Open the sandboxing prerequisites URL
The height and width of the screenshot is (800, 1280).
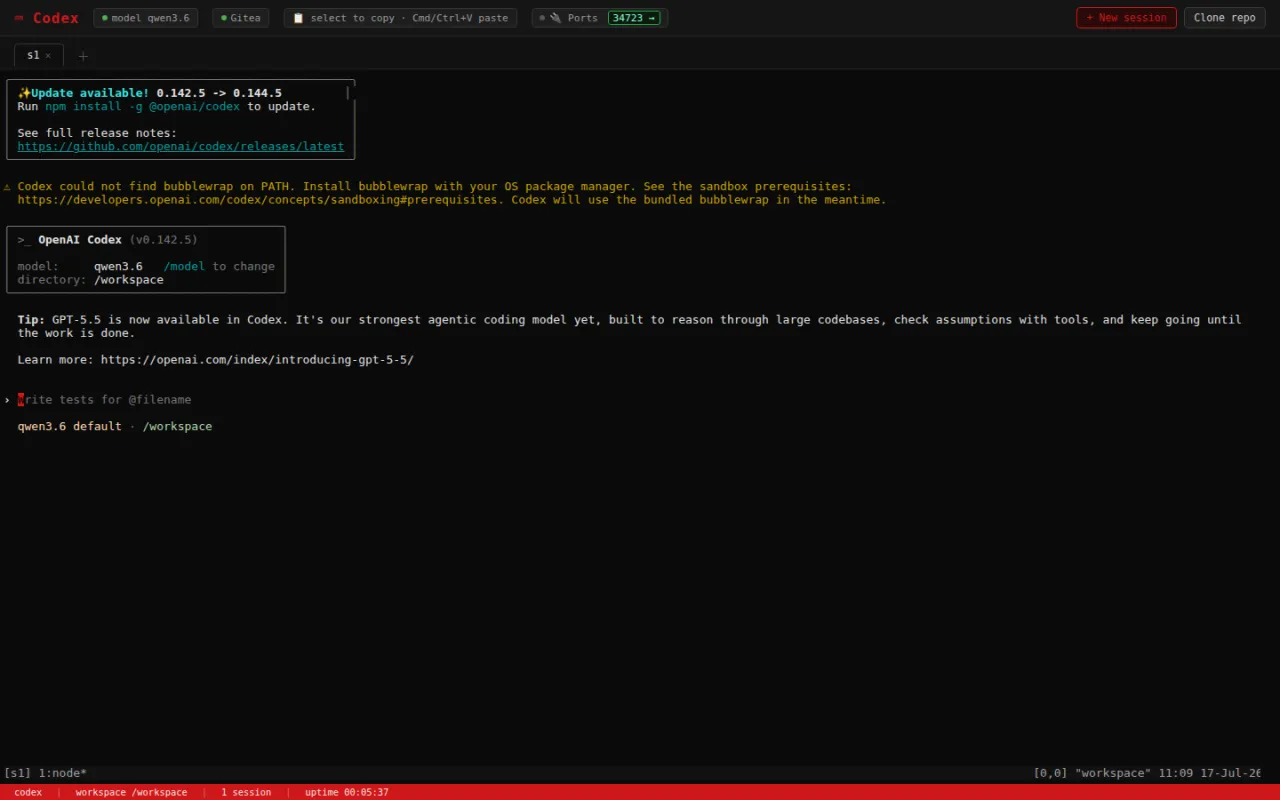(x=257, y=200)
